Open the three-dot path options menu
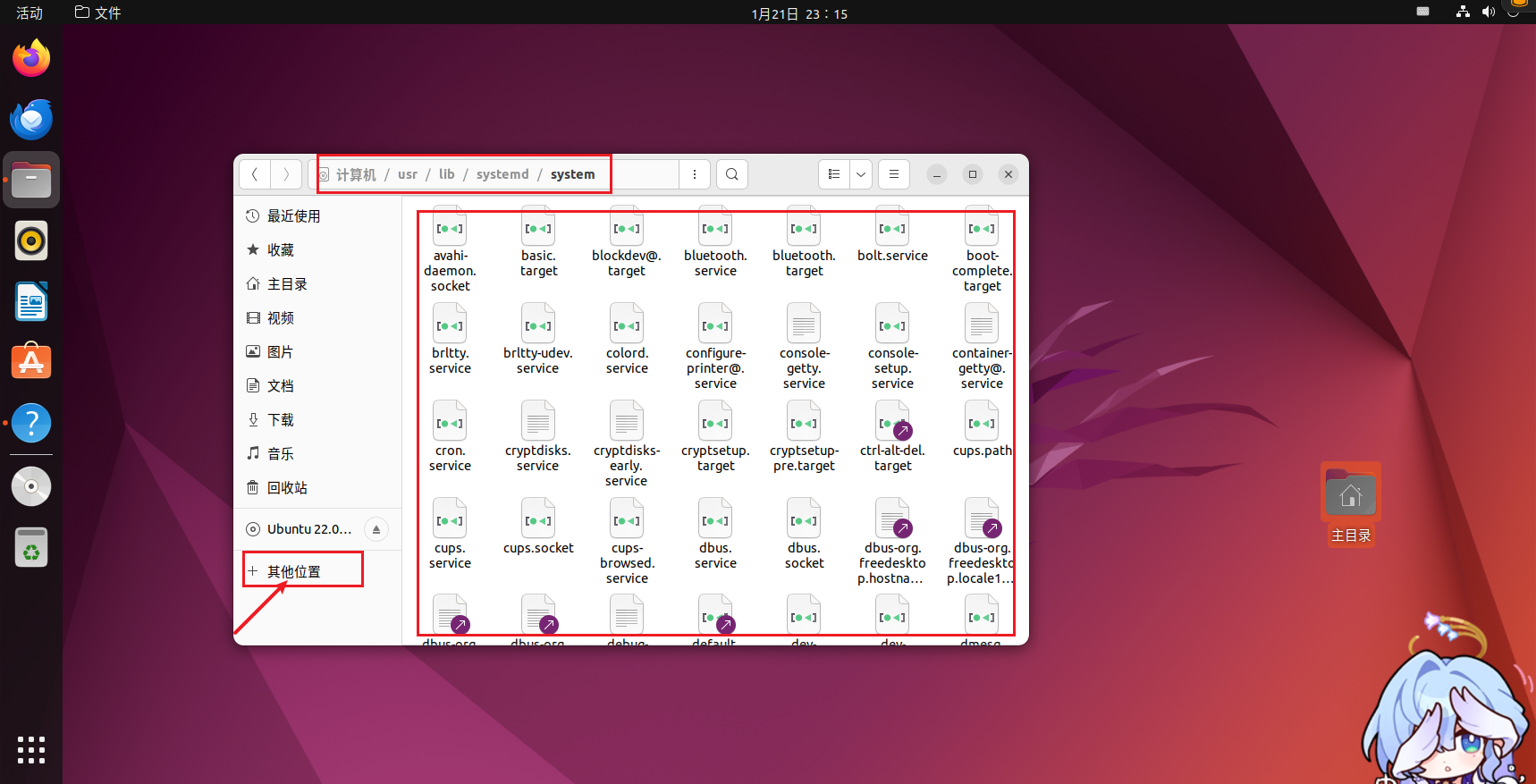 (x=695, y=174)
